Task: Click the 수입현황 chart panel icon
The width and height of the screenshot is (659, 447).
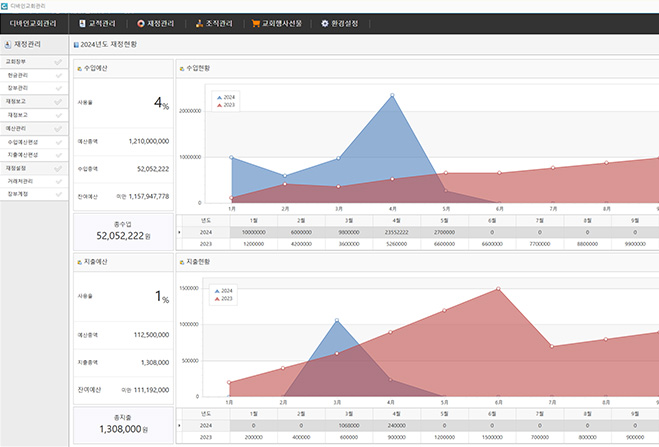Action: coord(181,68)
